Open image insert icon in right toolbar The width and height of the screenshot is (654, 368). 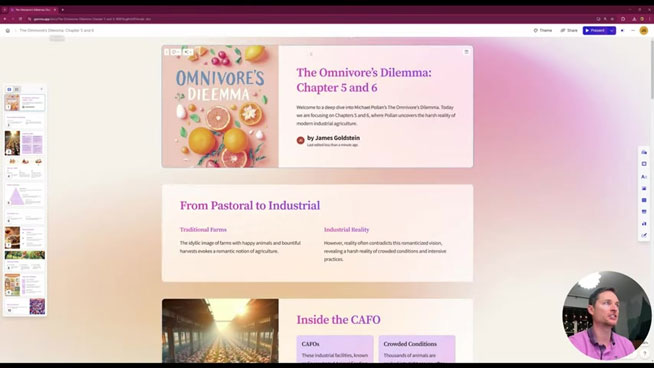[644, 189]
